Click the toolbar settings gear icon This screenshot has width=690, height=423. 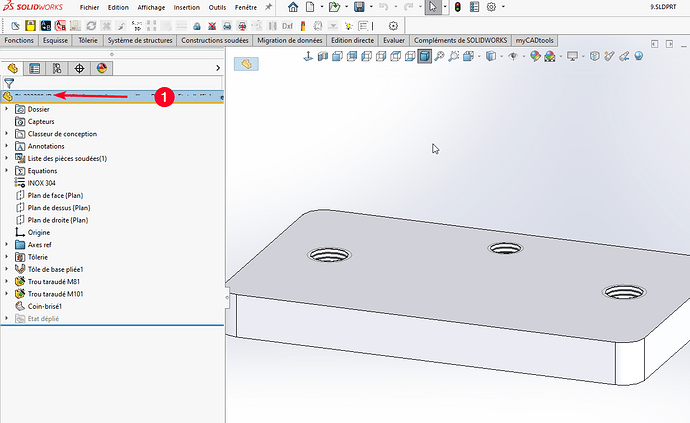point(393,26)
